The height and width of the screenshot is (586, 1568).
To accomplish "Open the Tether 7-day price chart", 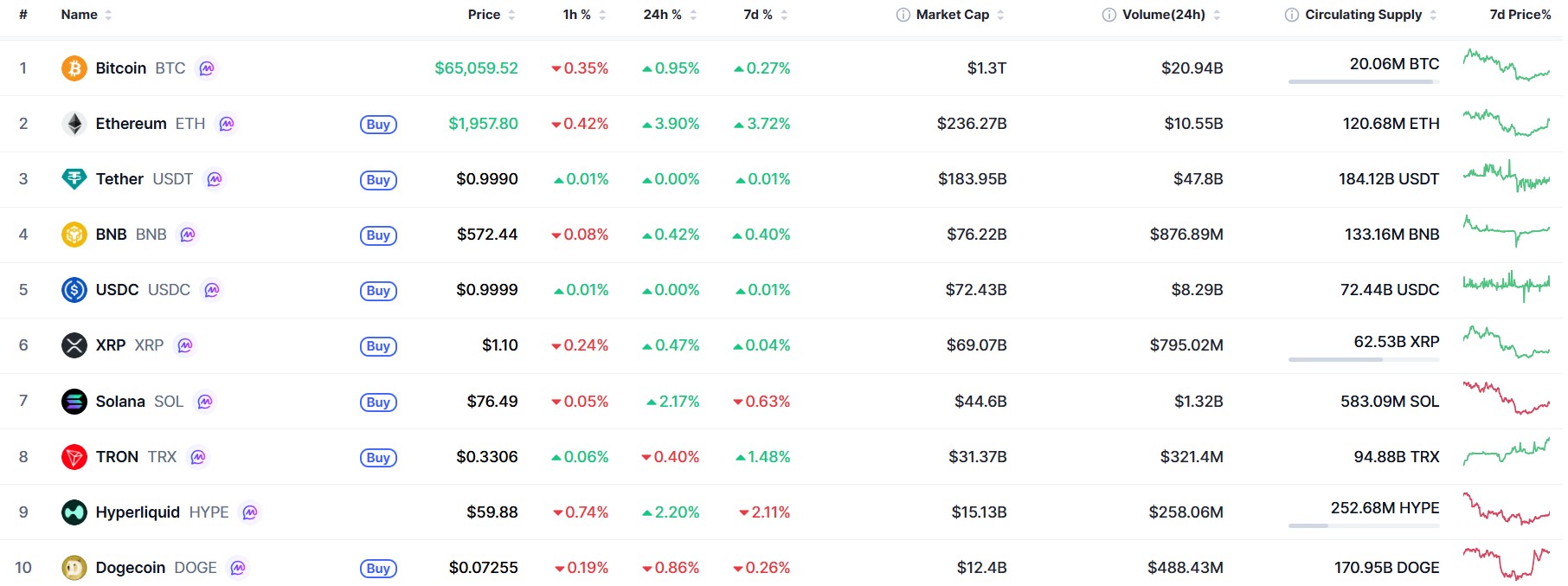I will click(1507, 176).
